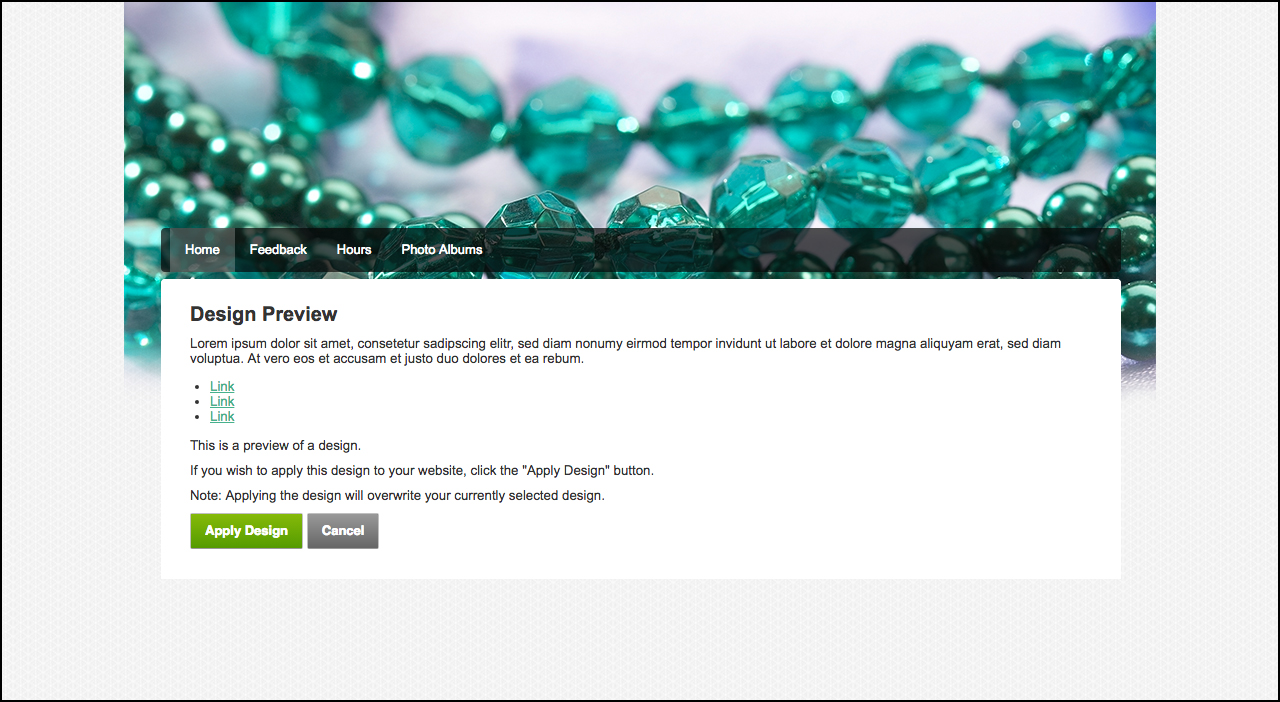Select Hours in the navigation bar

click(x=354, y=250)
